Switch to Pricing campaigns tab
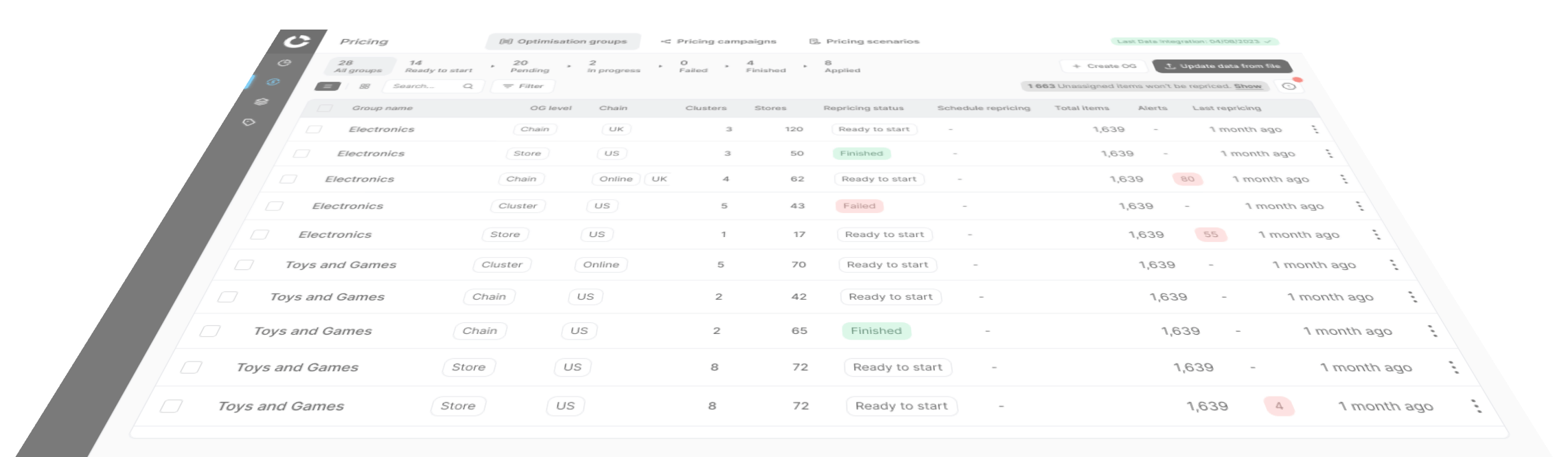The height and width of the screenshot is (457, 1568). [x=719, y=41]
